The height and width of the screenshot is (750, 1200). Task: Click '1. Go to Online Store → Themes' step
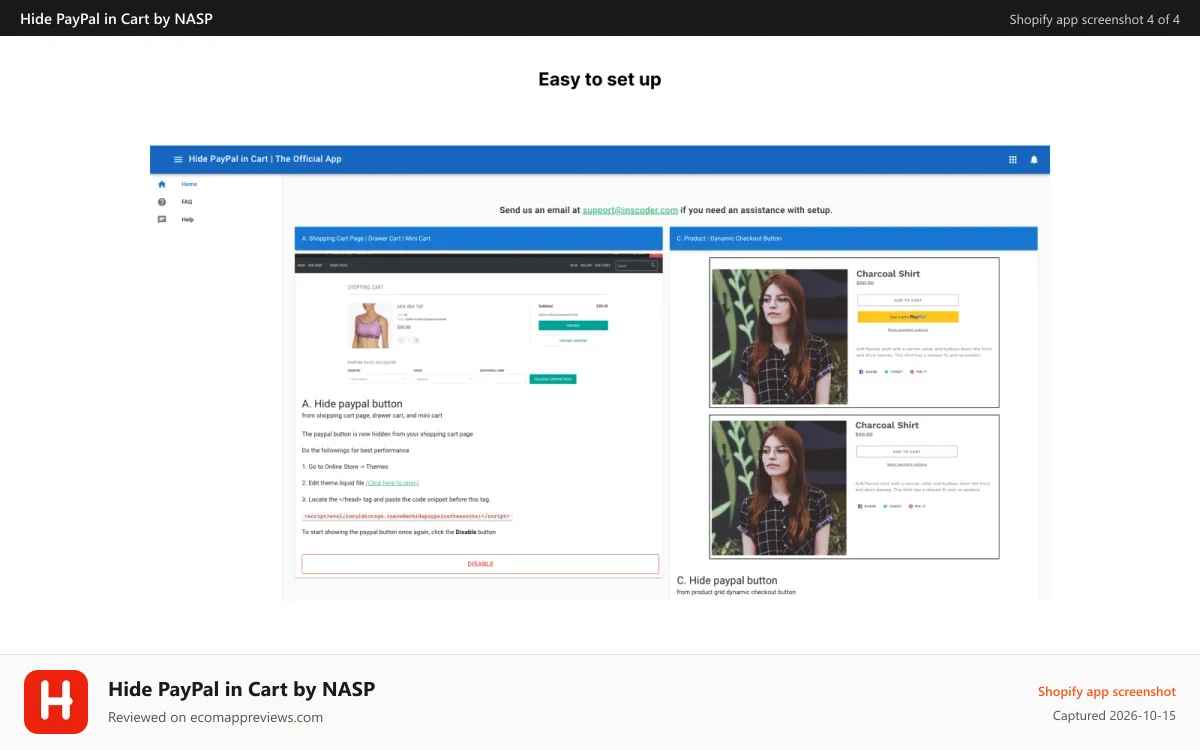(x=345, y=467)
